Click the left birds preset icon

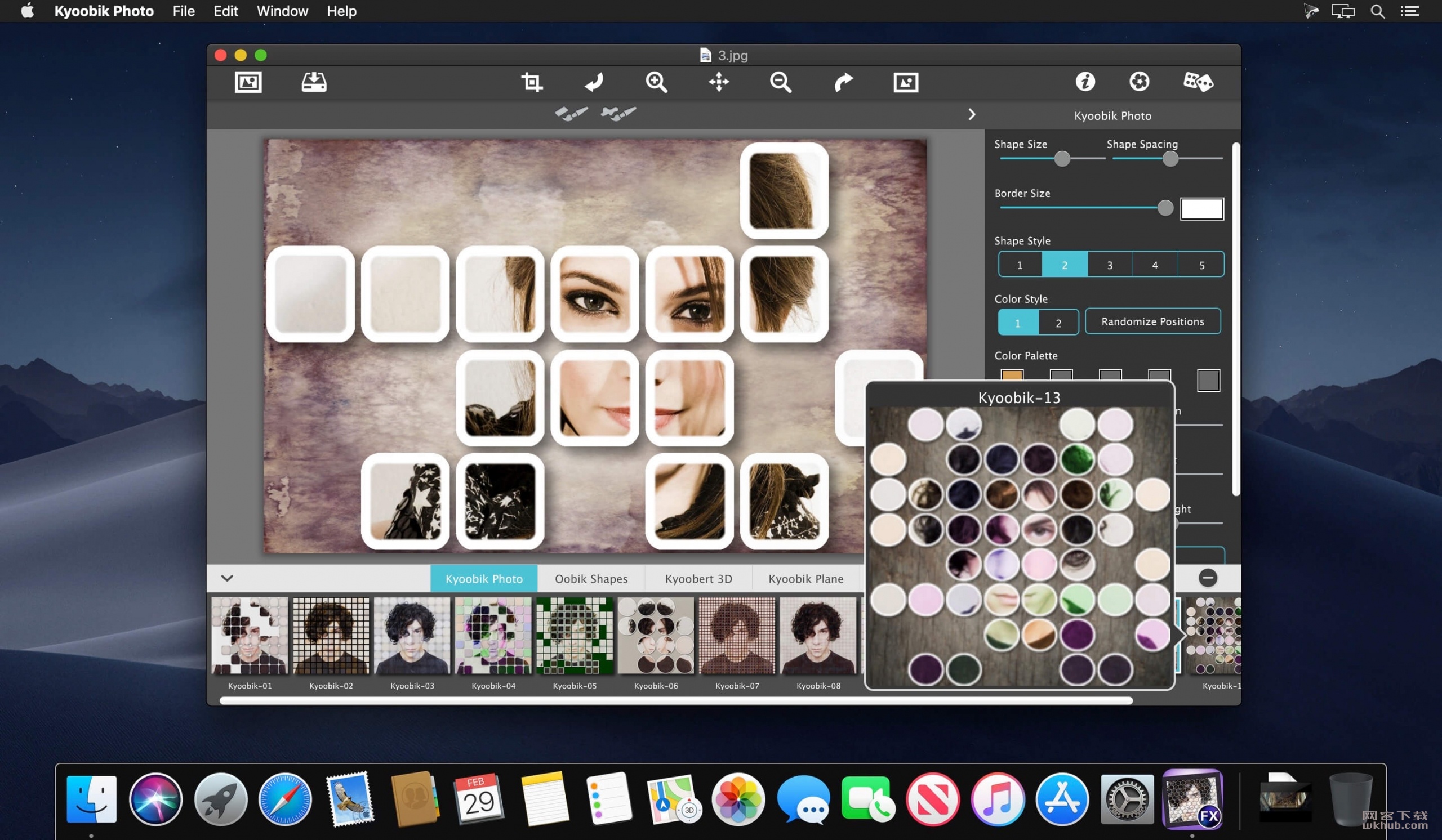pos(571,113)
